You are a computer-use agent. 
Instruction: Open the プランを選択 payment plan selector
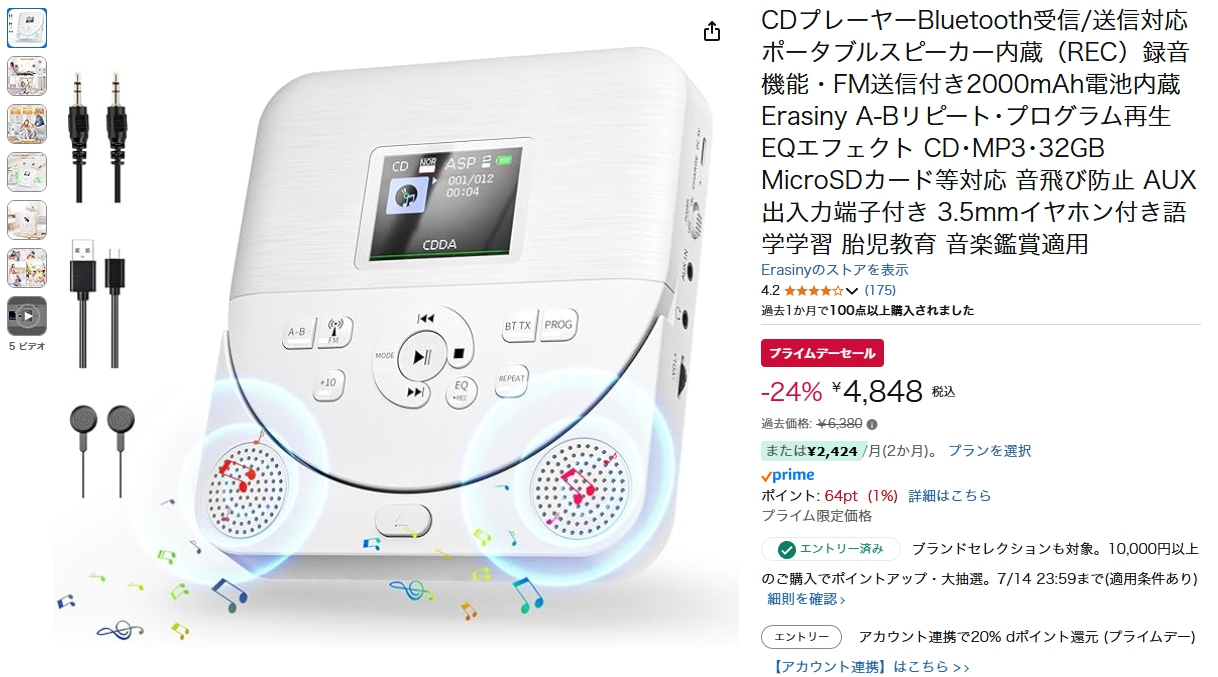(989, 451)
